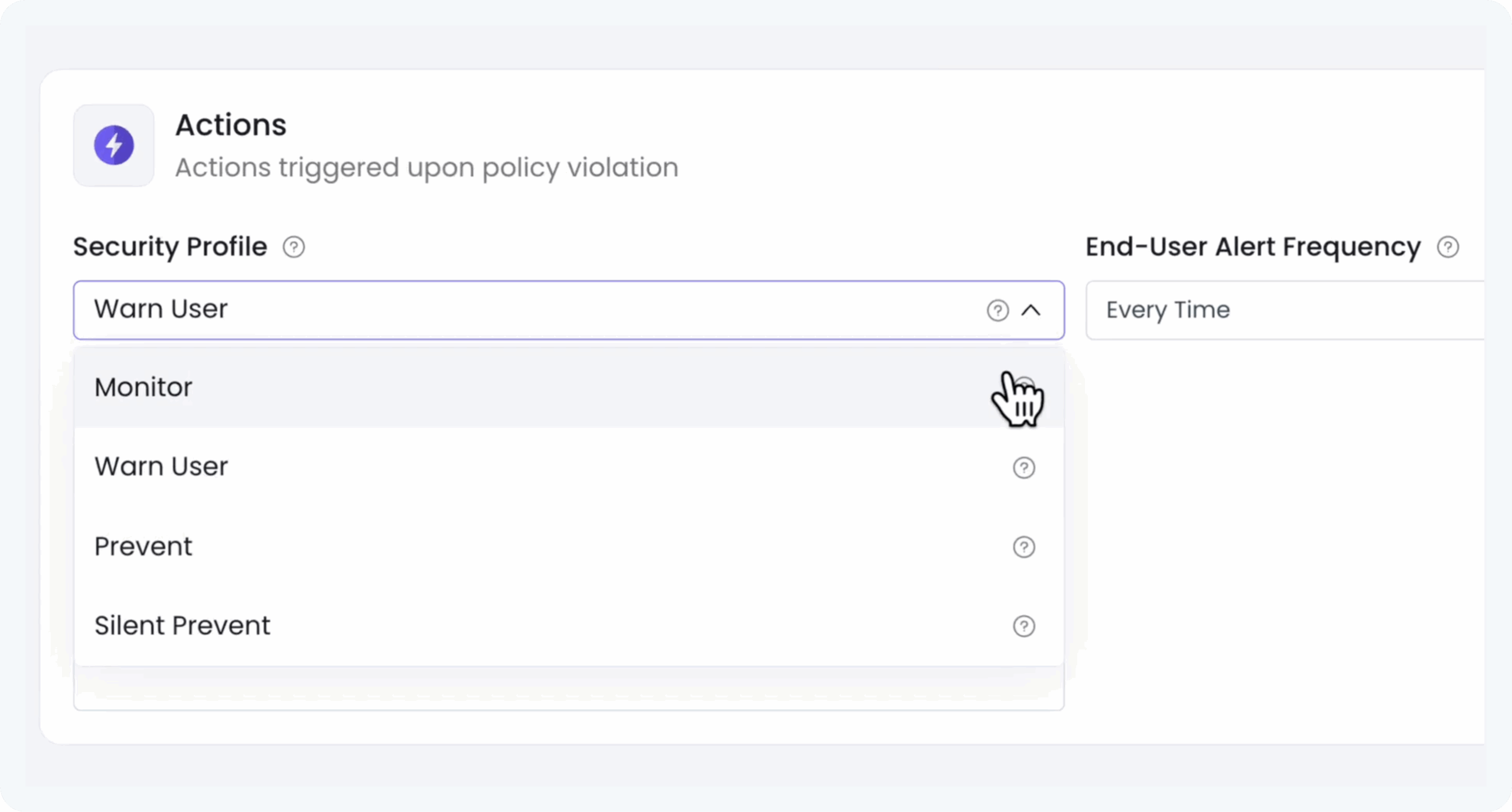Click the help icon beside Security Profile
1512x812 pixels.
(294, 247)
